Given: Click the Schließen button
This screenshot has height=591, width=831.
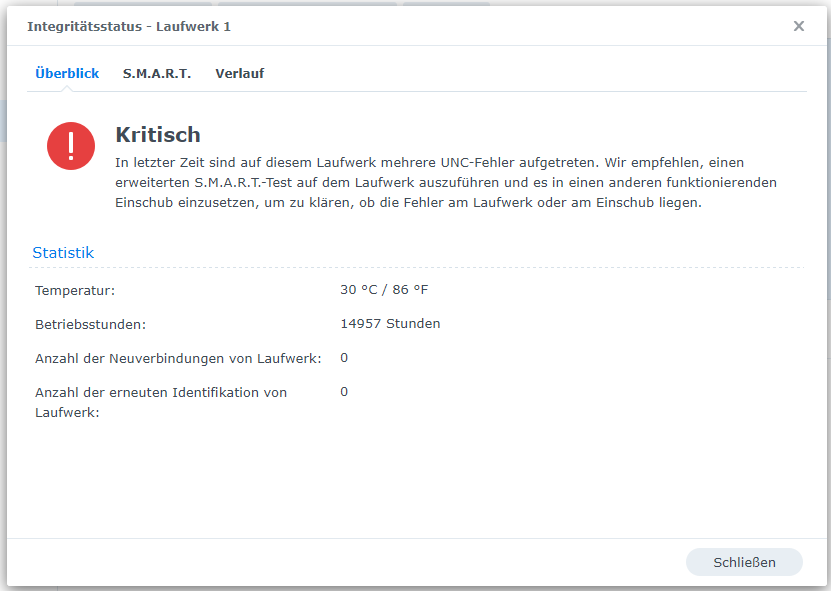Looking at the screenshot, I should 744,562.
